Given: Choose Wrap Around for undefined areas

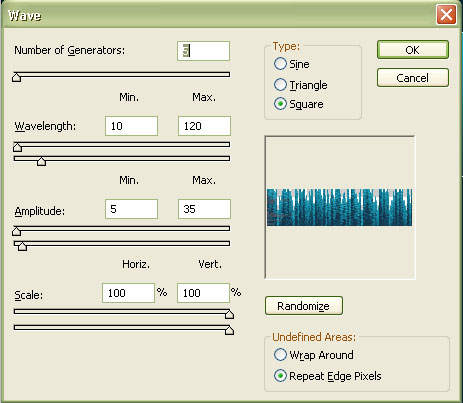Looking at the screenshot, I should (x=280, y=355).
